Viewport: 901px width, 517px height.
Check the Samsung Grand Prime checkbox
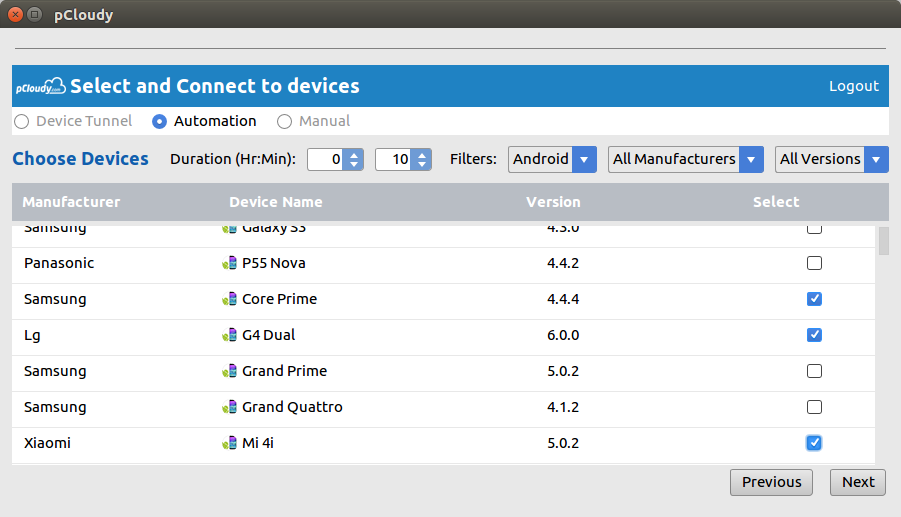click(x=814, y=371)
